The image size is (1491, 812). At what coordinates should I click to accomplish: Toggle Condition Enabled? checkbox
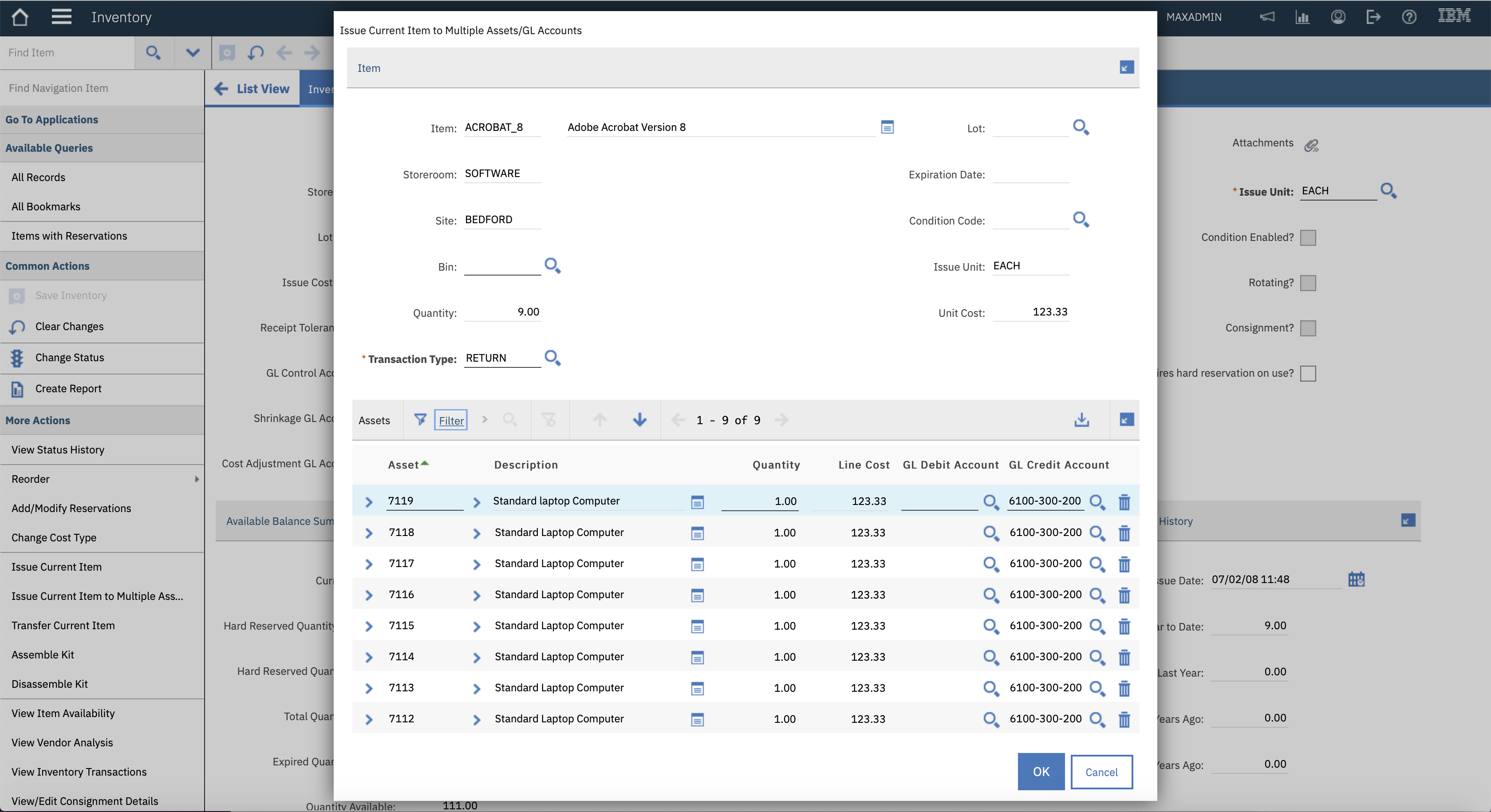1308,238
